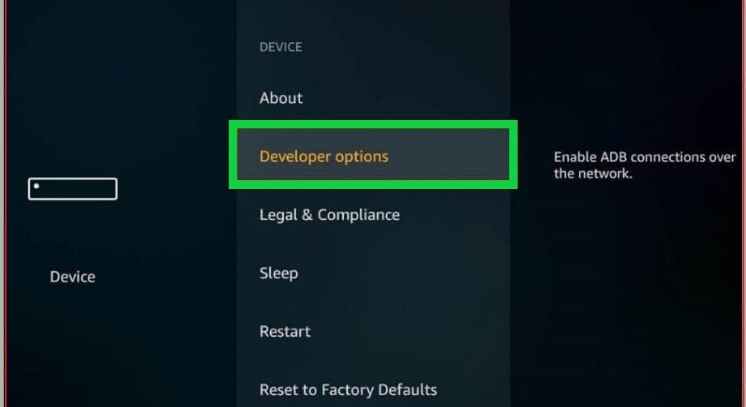Choose the Sleep option

[x=279, y=273]
